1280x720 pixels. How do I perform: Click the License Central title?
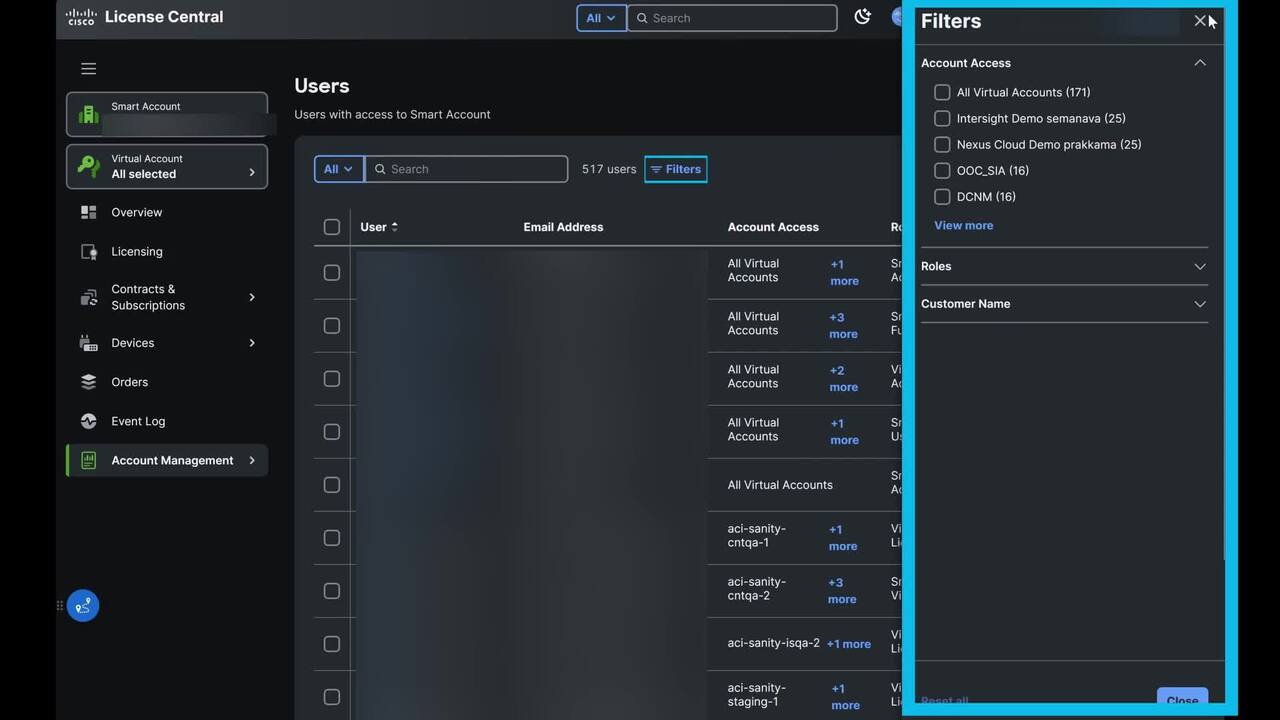pos(164,17)
